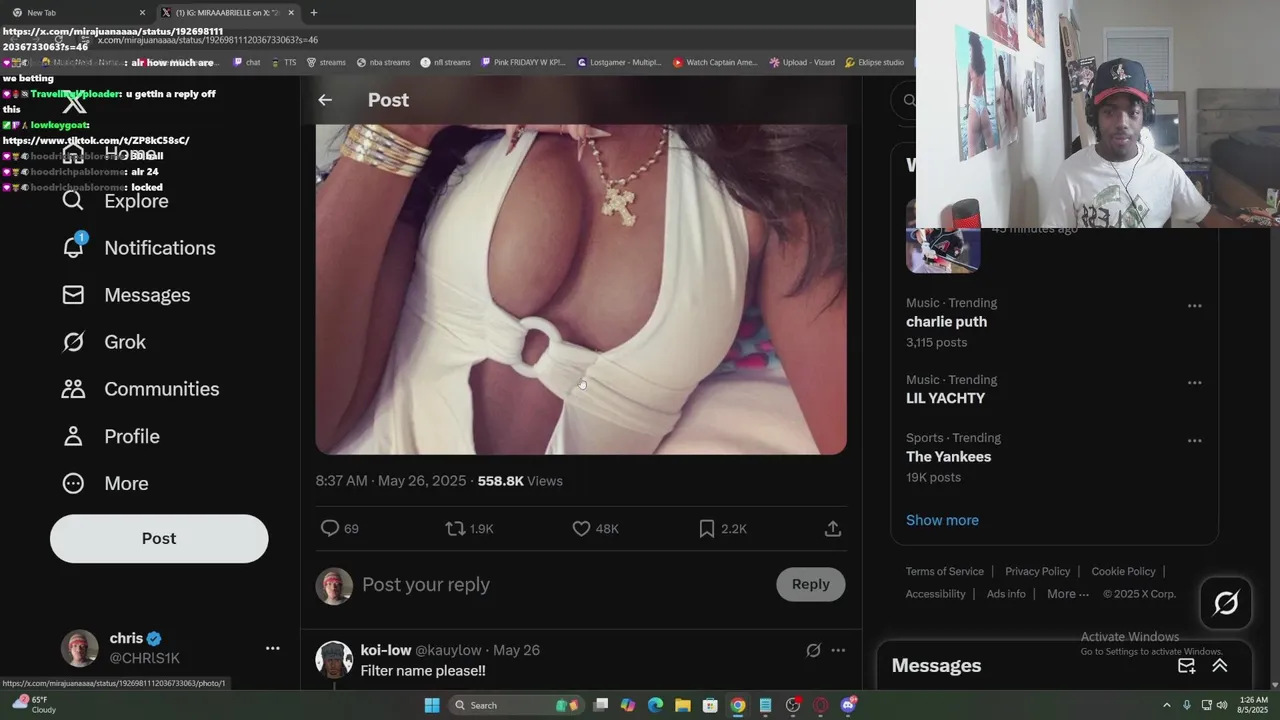Open the Watch Captain America bookmark
This screenshot has height=720, width=1280.
click(x=715, y=62)
